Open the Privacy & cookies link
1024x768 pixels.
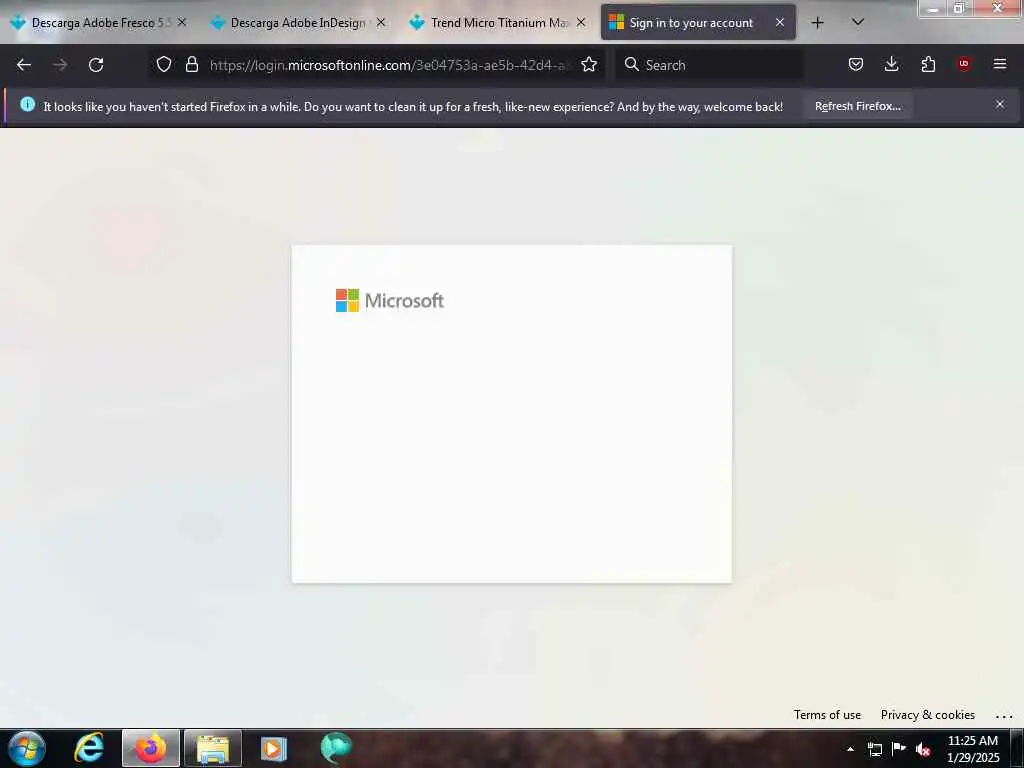(927, 714)
